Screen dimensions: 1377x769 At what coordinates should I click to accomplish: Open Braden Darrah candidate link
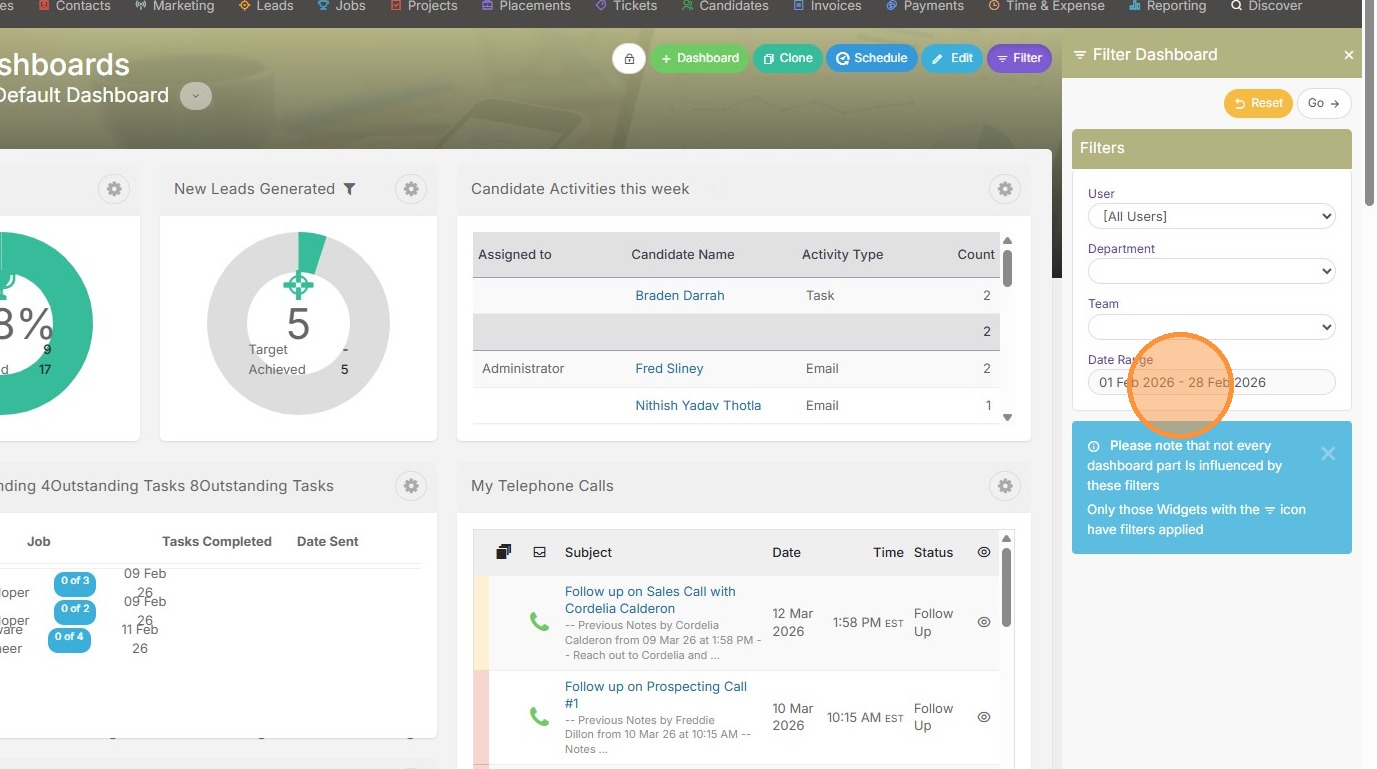pyautogui.click(x=680, y=296)
